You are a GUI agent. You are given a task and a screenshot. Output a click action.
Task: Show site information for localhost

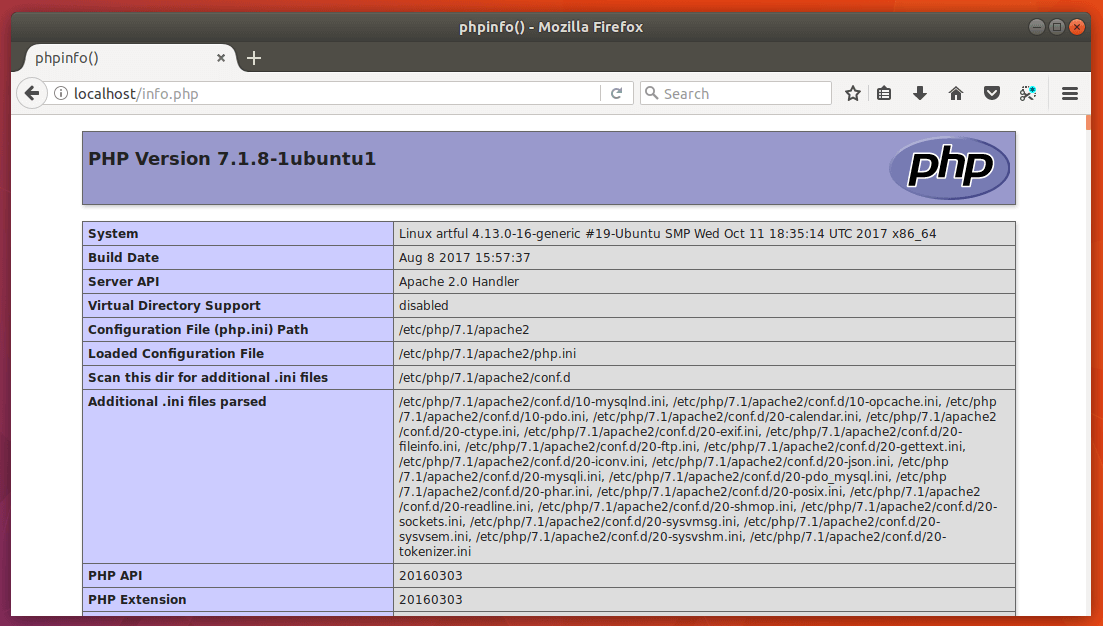pyautogui.click(x=61, y=93)
